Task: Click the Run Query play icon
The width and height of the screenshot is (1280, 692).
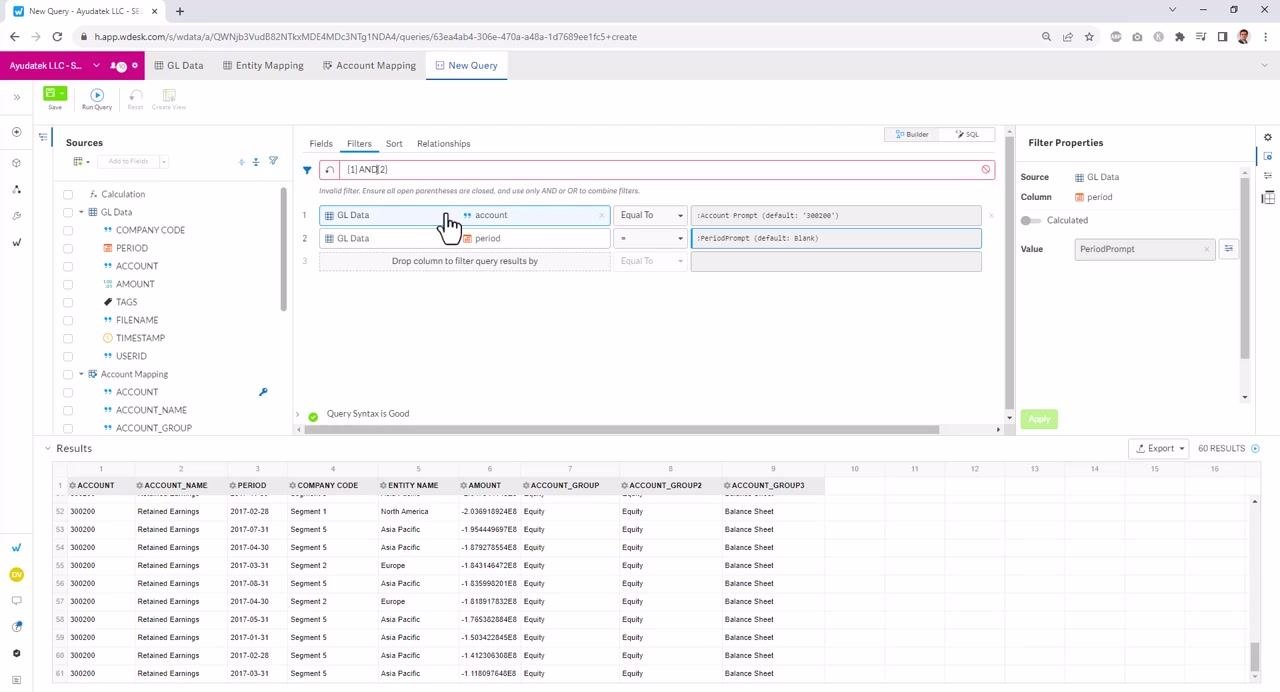Action: tap(97, 95)
